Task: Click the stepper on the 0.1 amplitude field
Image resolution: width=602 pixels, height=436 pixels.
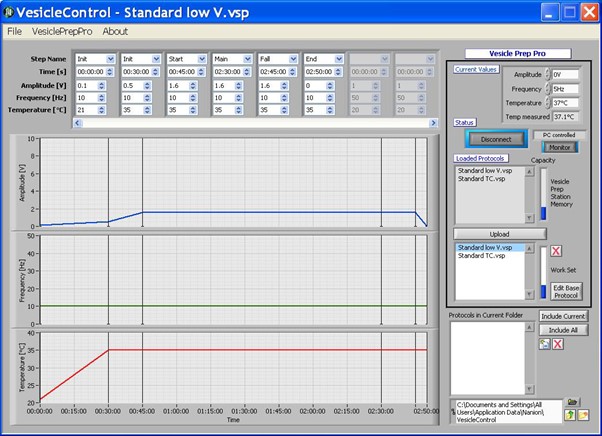Action: point(101,86)
